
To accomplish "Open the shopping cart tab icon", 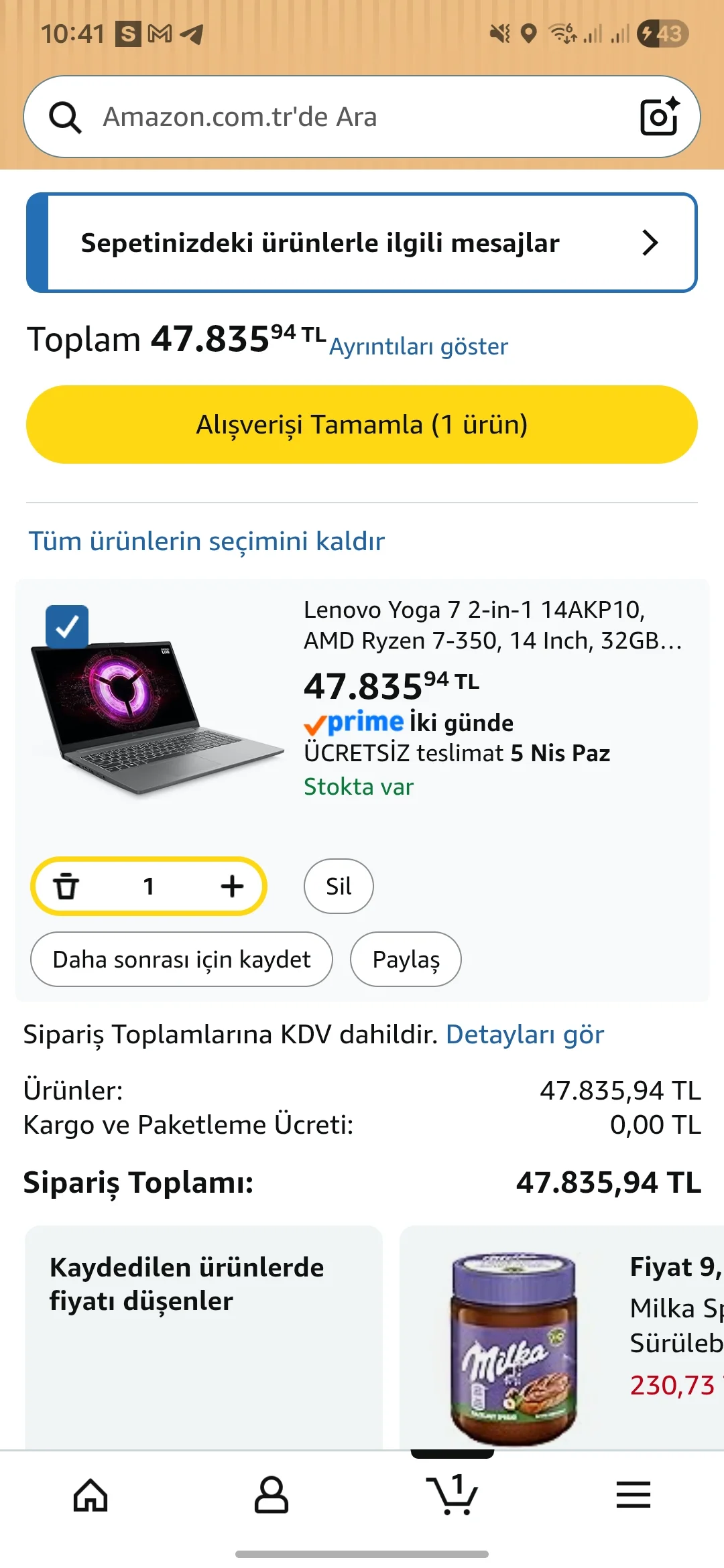I will (x=452, y=1496).
